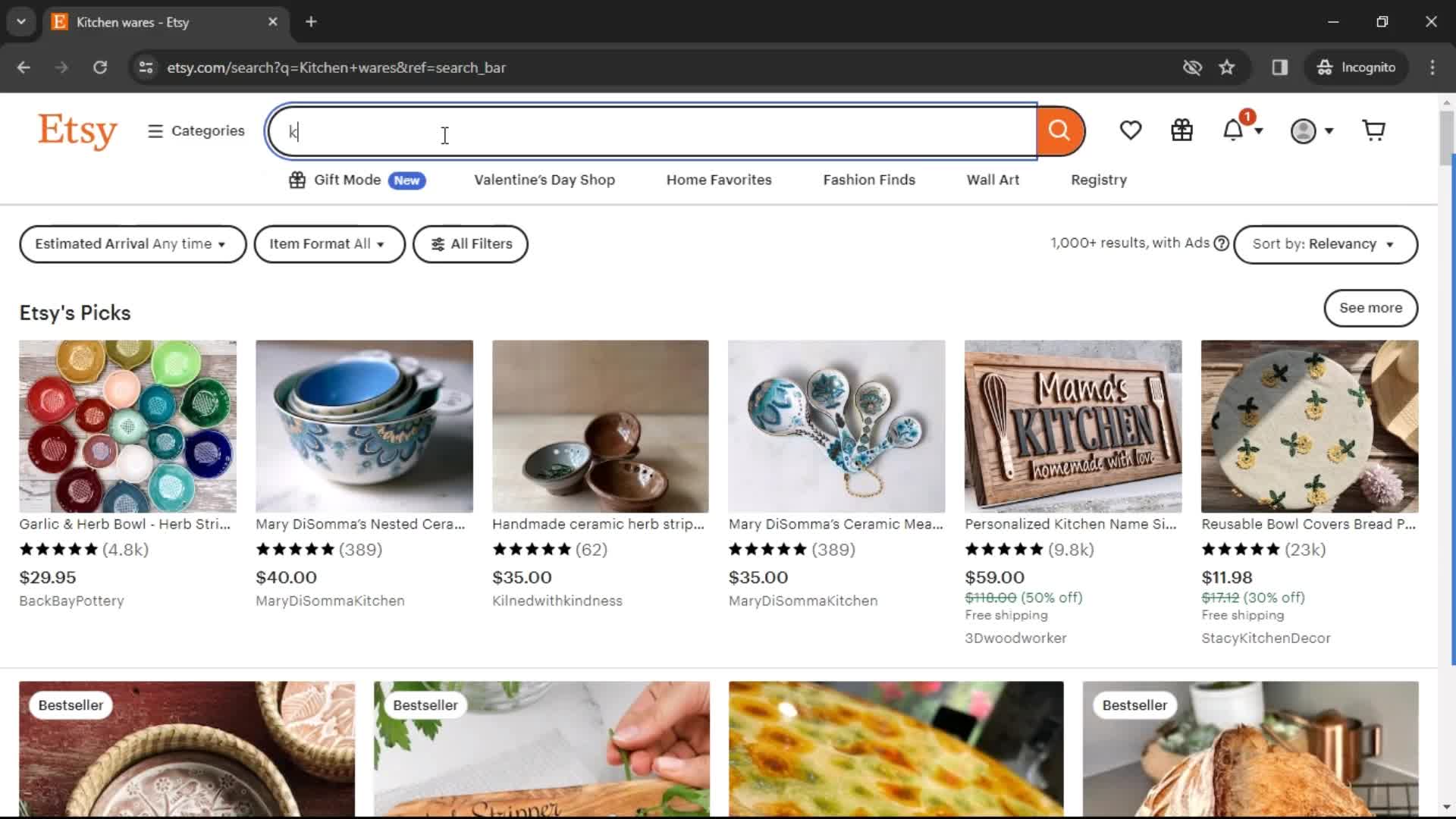Expand the Sort by Relevancy dropdown
Image resolution: width=1456 pixels, height=819 pixels.
point(1325,244)
